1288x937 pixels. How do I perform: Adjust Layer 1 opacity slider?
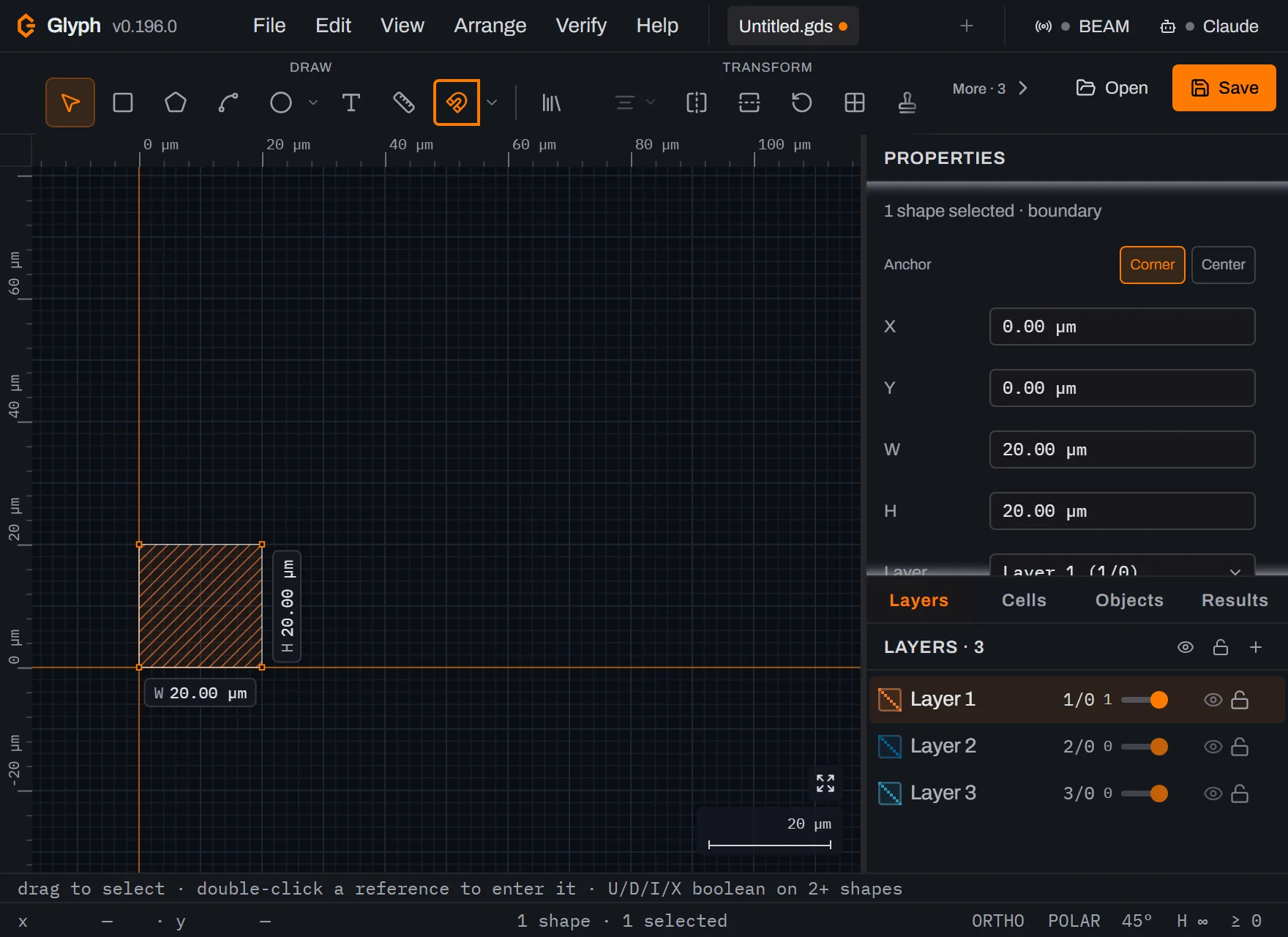point(1144,700)
